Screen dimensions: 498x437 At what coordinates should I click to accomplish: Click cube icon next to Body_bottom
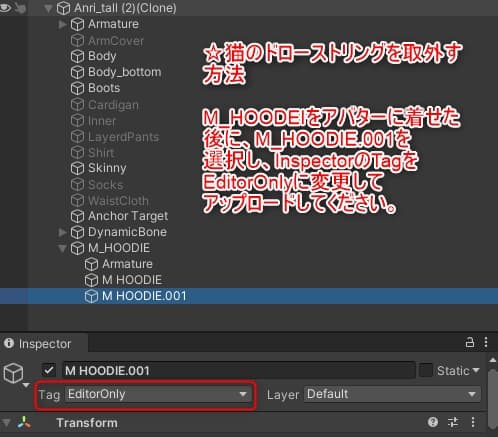(77, 72)
